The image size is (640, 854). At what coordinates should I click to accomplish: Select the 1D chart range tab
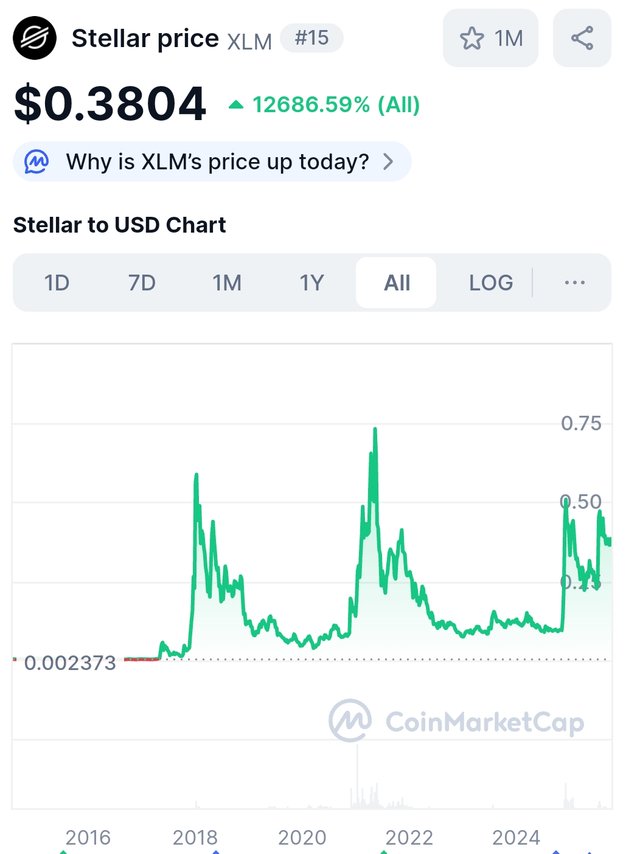click(57, 283)
